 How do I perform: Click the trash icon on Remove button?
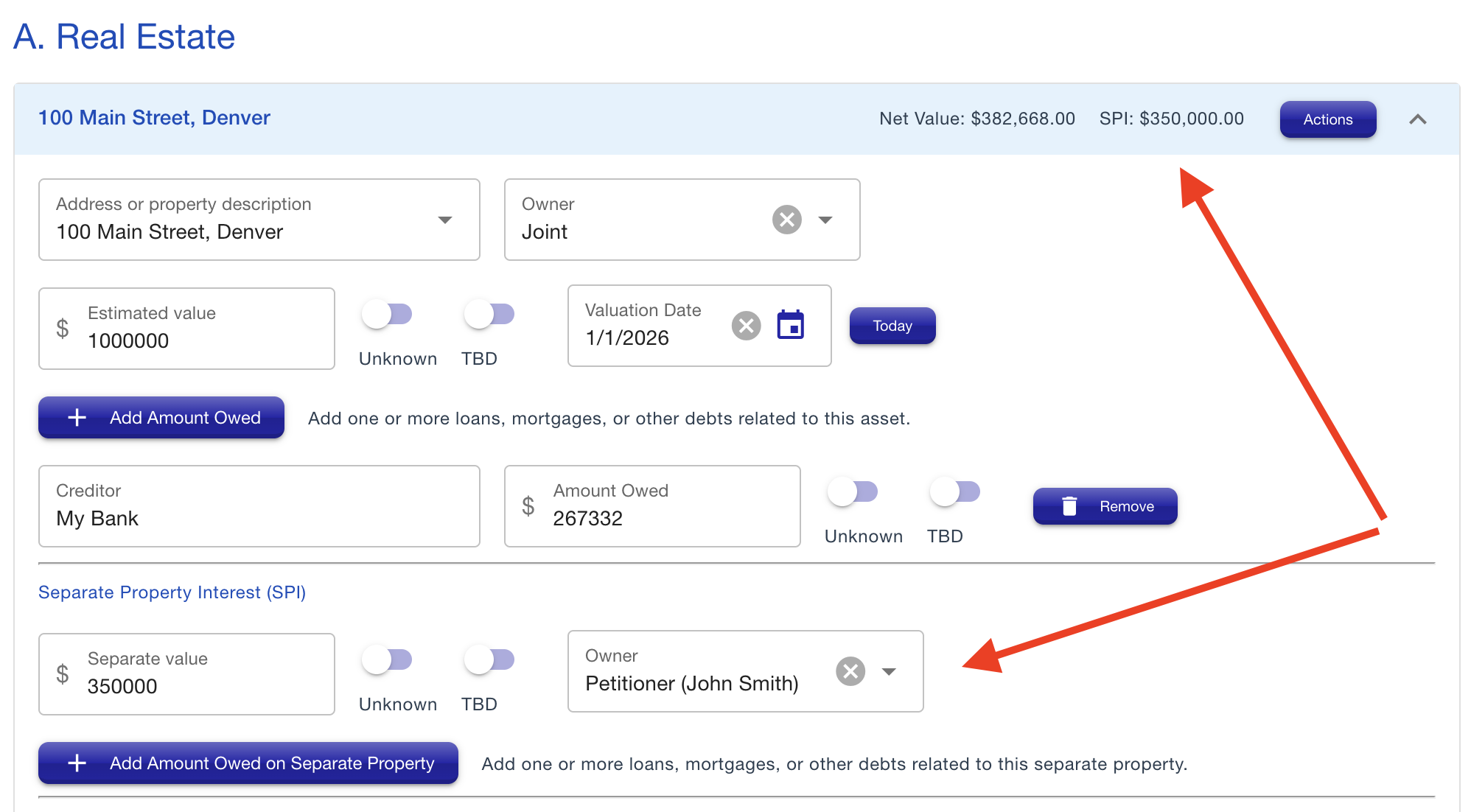point(1069,506)
